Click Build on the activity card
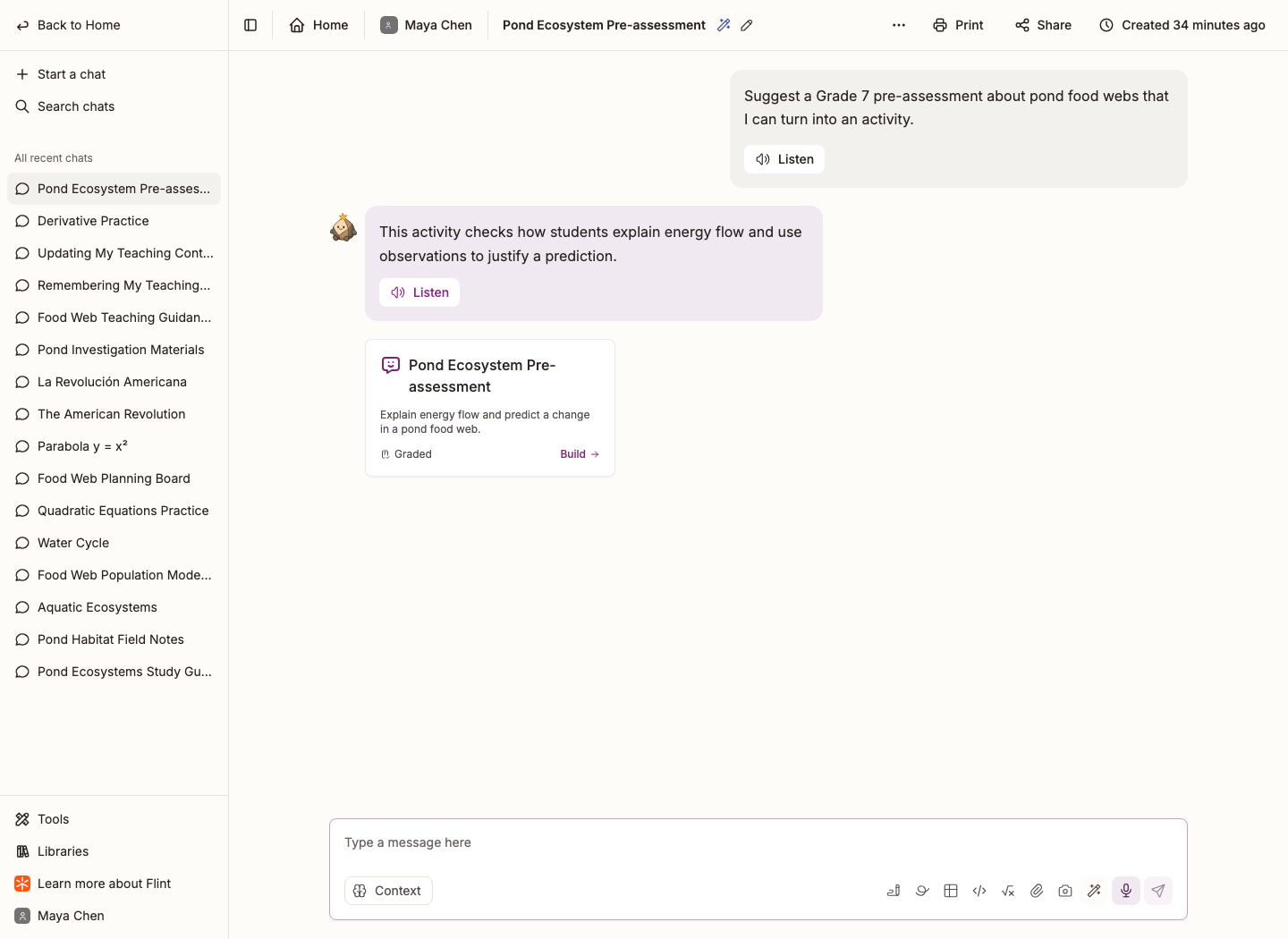This screenshot has width=1288, height=939. [x=580, y=454]
